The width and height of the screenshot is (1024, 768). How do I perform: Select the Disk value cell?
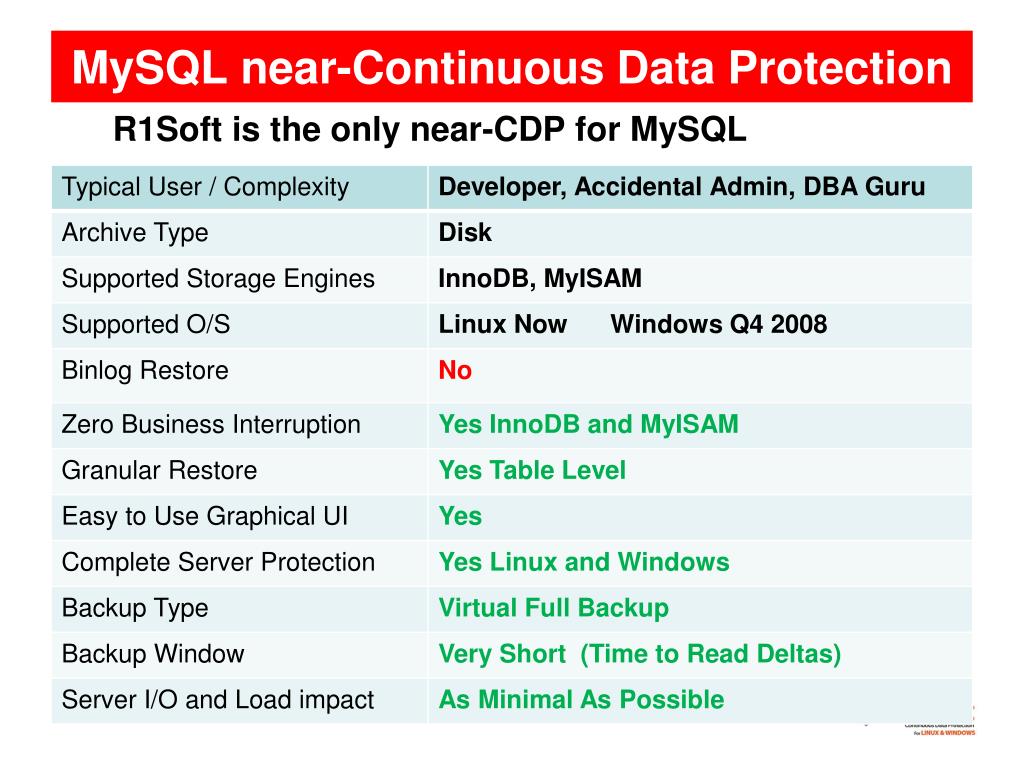[465, 233]
